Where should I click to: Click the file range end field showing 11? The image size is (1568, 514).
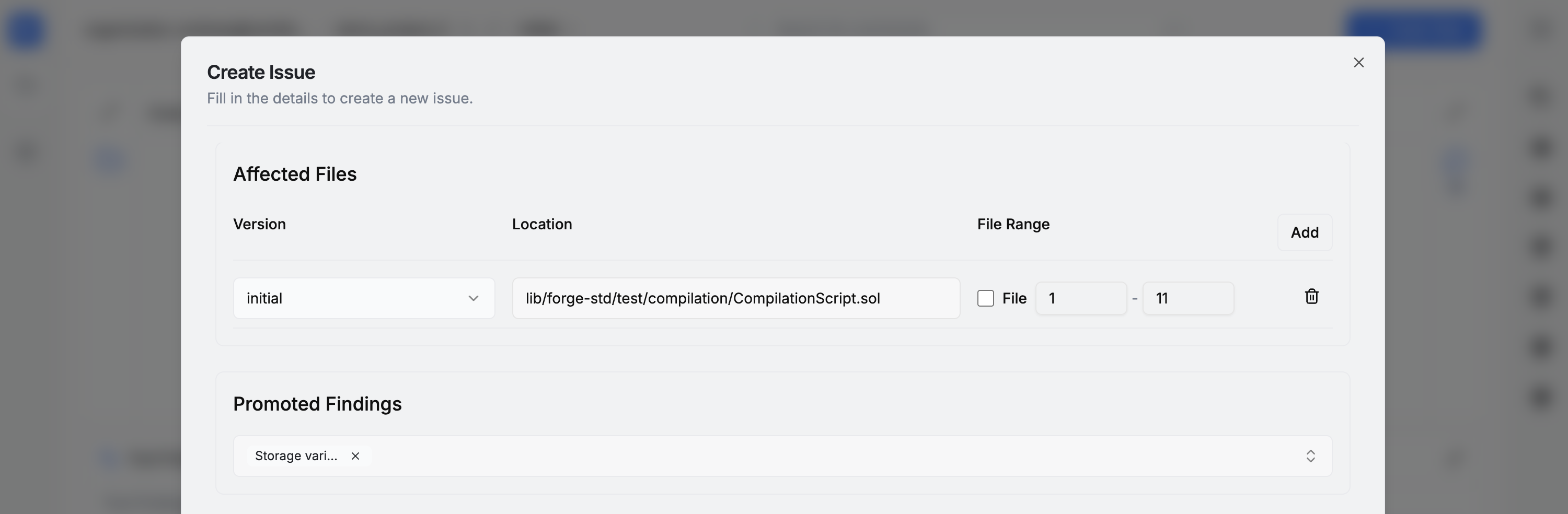1187,299
